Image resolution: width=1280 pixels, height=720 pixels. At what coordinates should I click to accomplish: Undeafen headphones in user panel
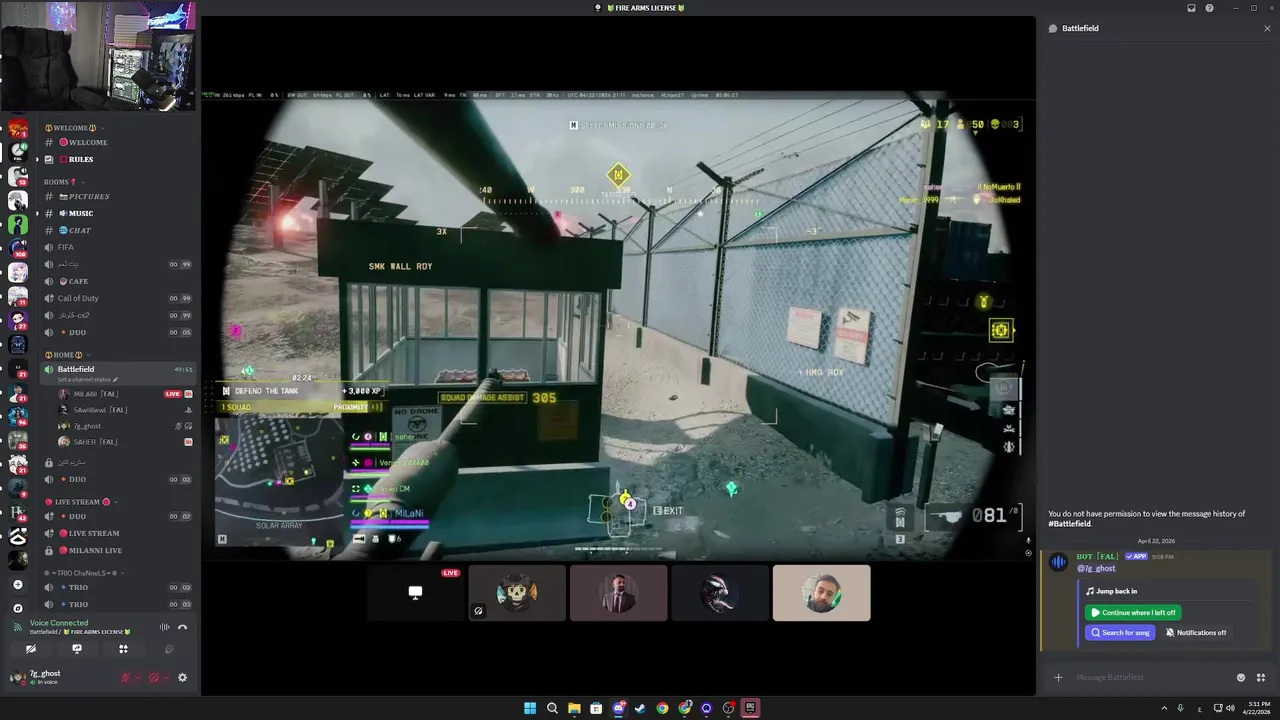153,677
